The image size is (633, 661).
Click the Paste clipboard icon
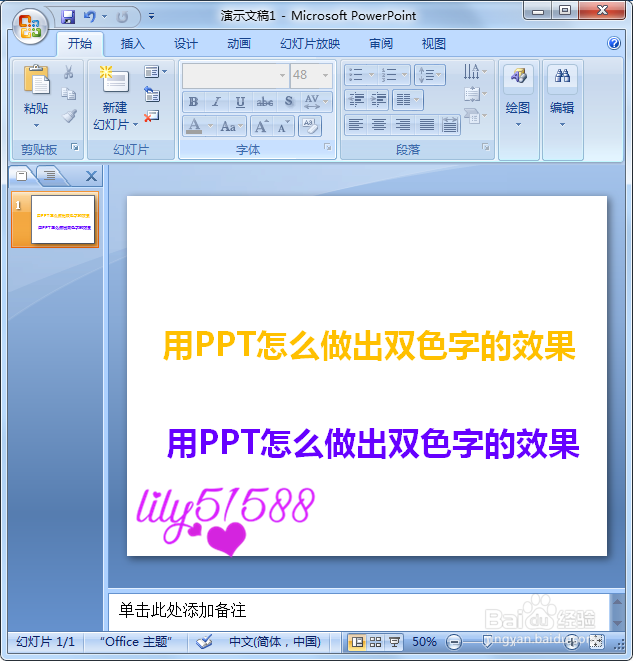(x=36, y=79)
